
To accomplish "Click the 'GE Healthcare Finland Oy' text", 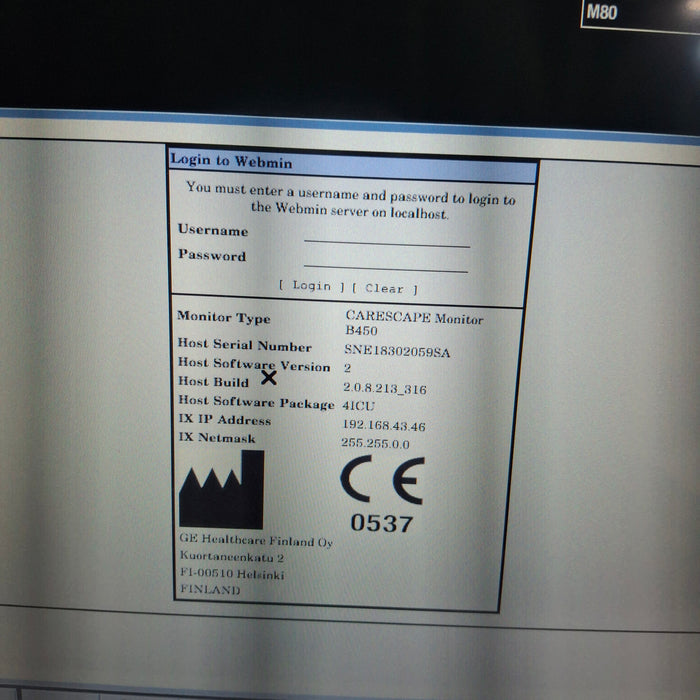I will click(x=256, y=540).
